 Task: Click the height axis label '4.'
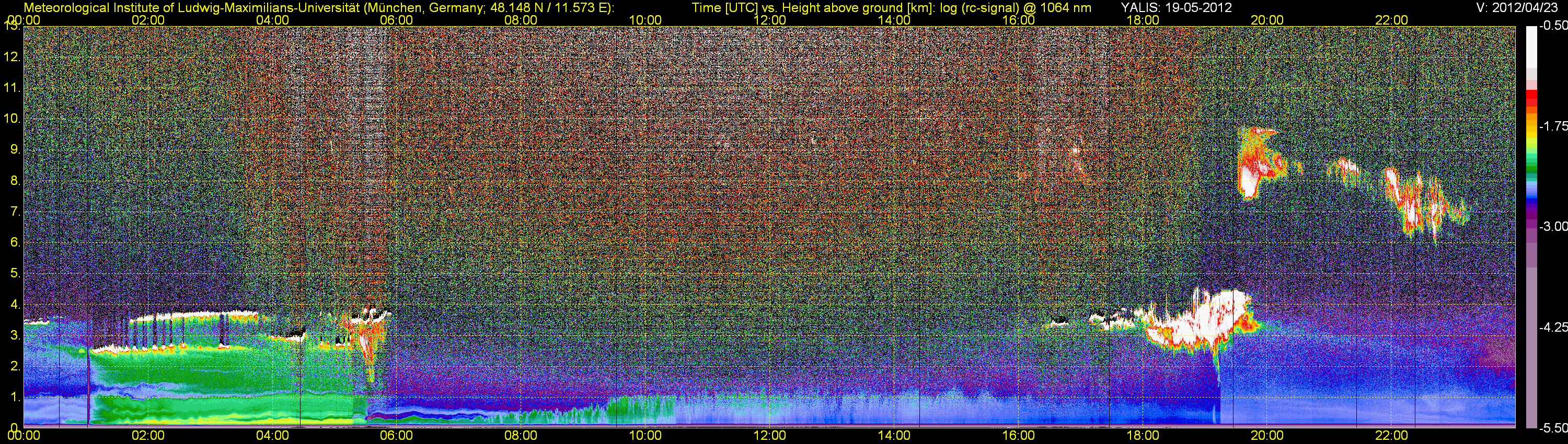point(15,304)
